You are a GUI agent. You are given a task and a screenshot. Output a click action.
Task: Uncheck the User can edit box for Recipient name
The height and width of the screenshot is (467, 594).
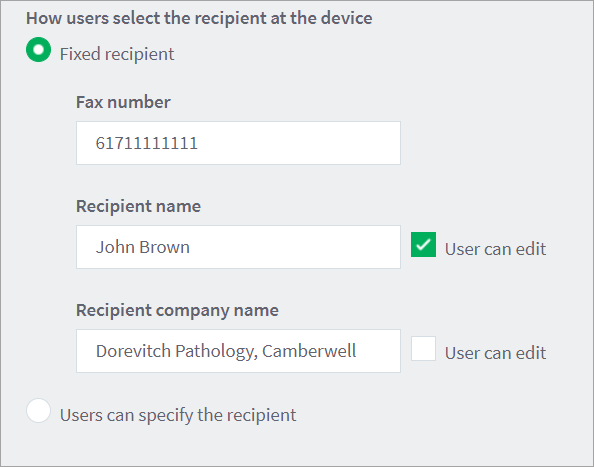pyautogui.click(x=423, y=245)
